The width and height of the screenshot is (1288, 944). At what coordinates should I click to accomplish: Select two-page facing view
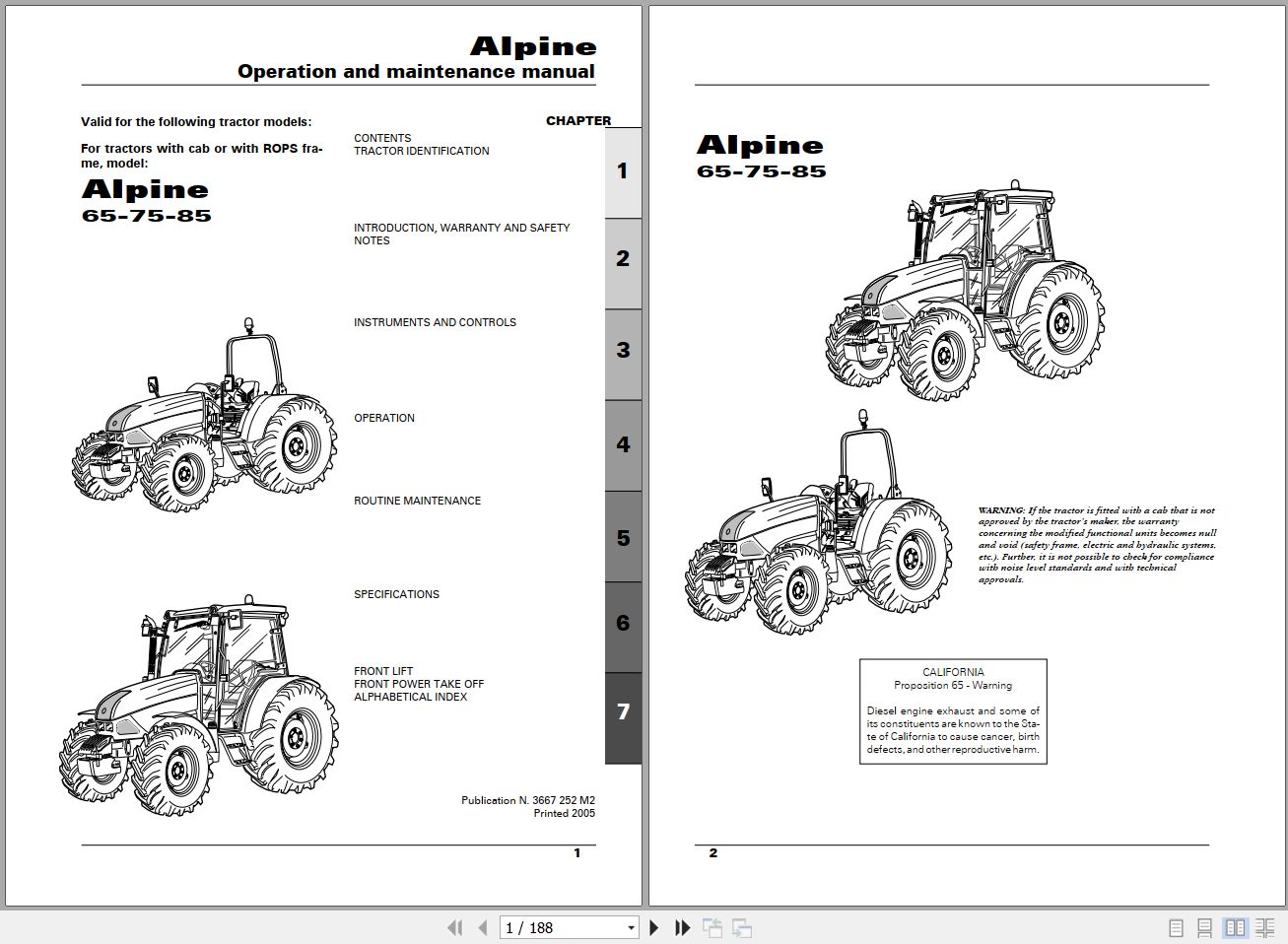click(x=1235, y=927)
